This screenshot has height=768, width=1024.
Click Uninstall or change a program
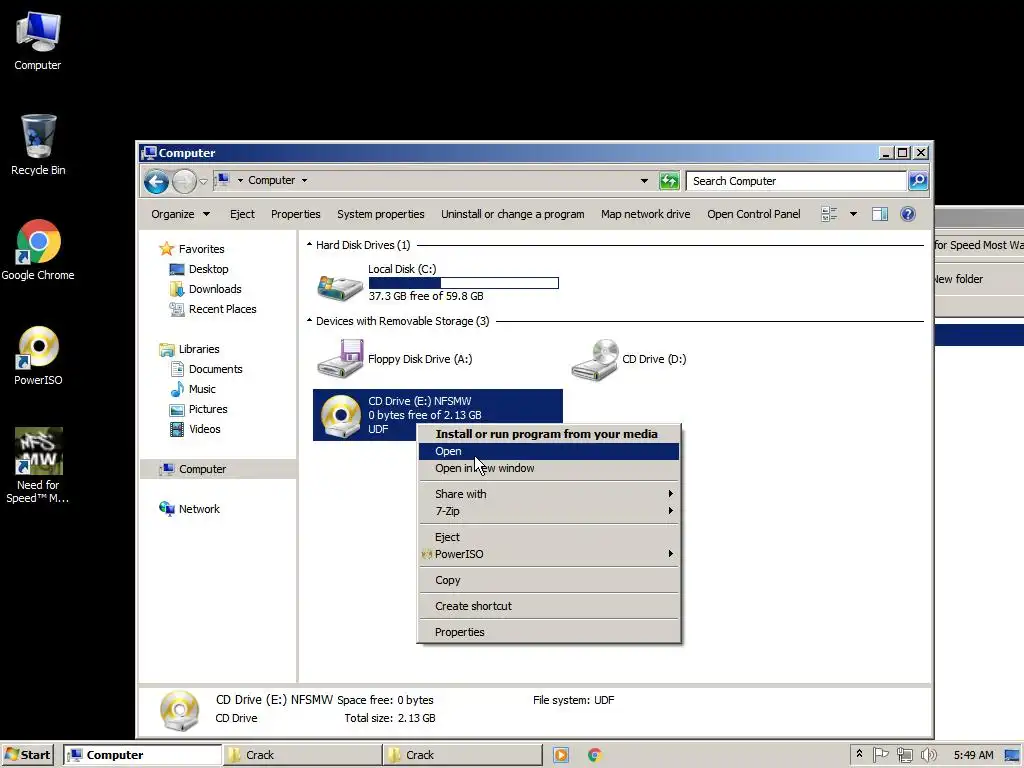pos(512,214)
